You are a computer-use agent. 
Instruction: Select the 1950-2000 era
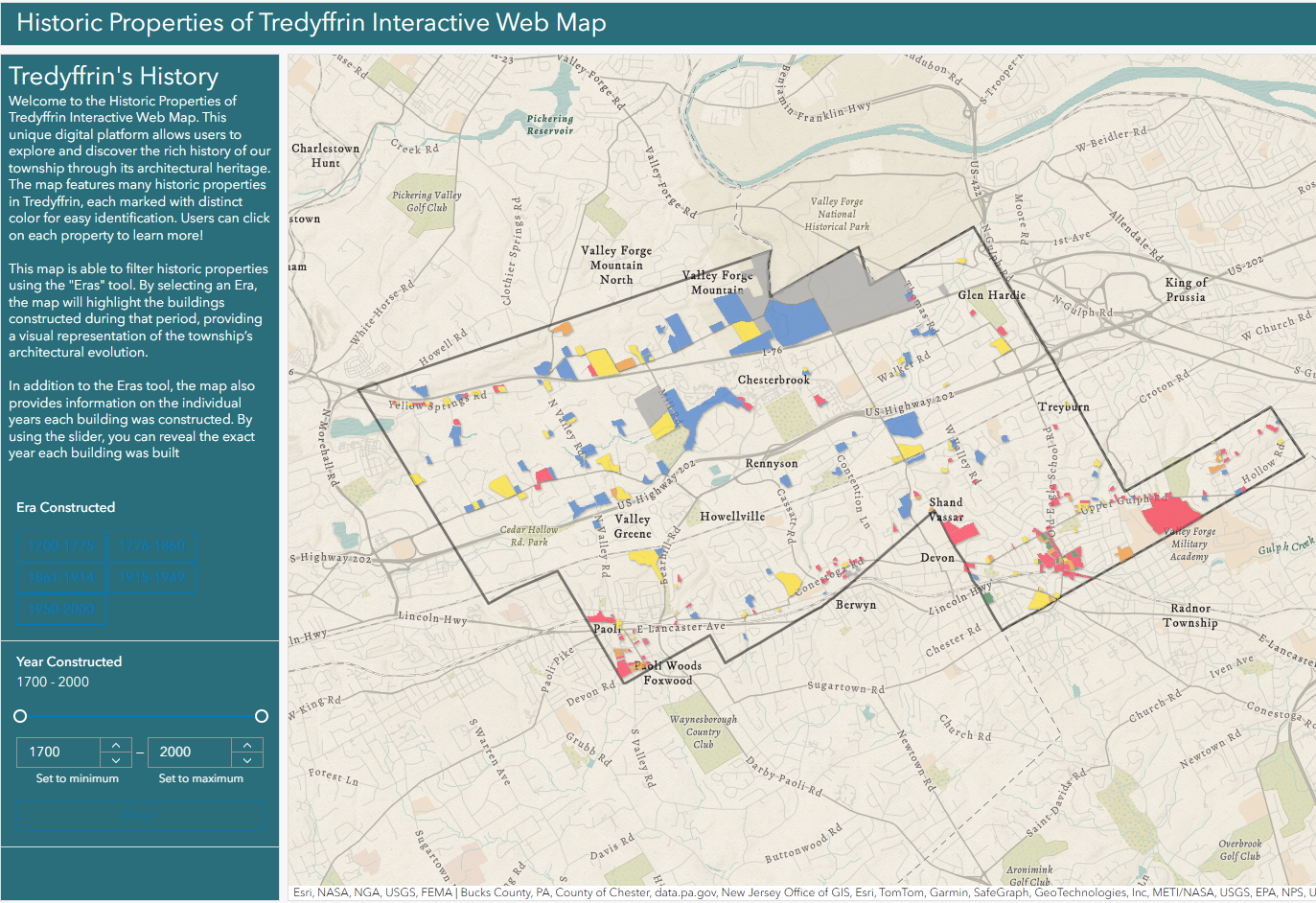coord(62,609)
